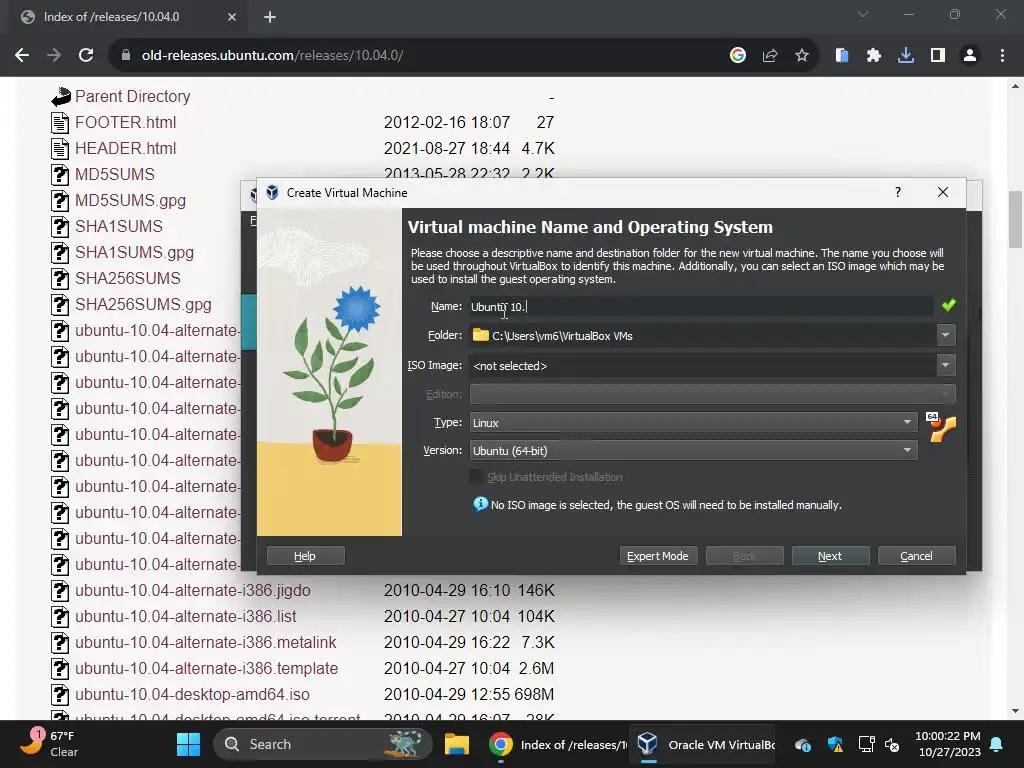Open the FOOTER.html link
This screenshot has height=768, width=1024.
point(125,122)
